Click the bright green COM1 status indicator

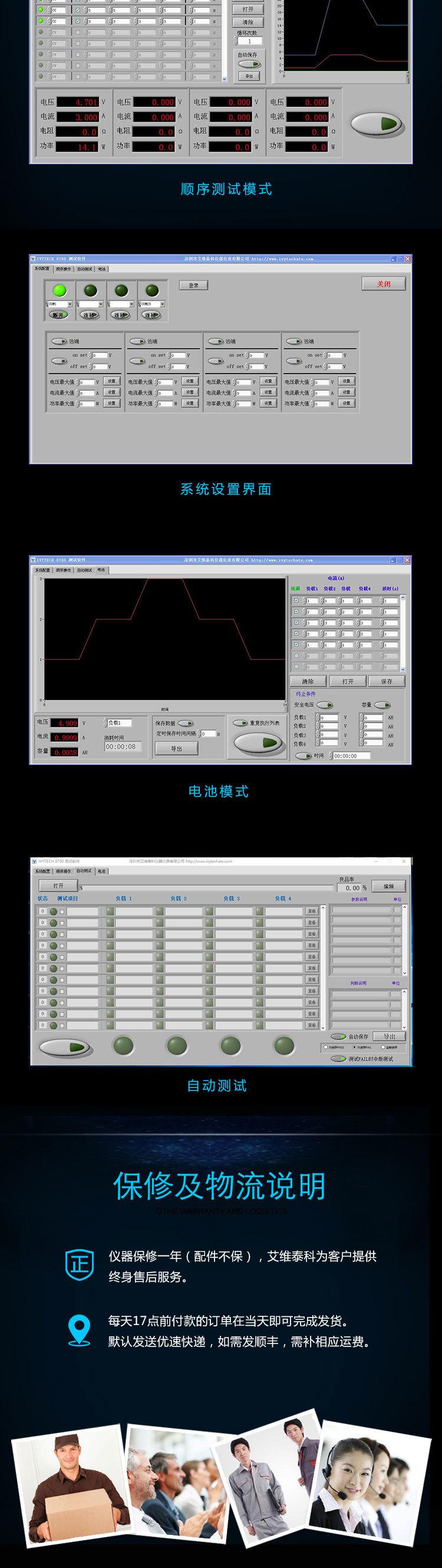pos(59,291)
